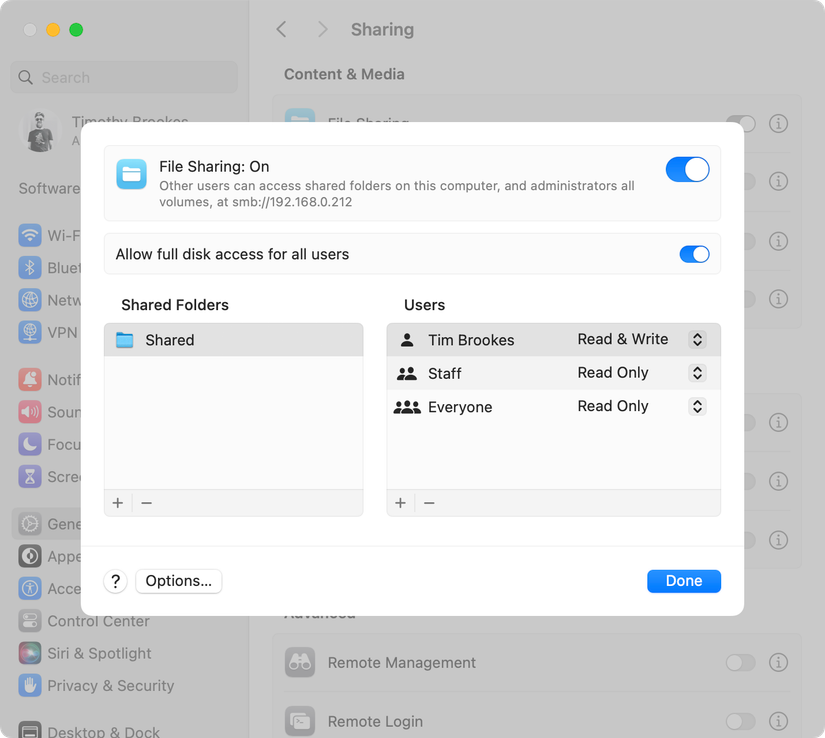
Task: Click the sidebar Search field
Action: click(123, 77)
